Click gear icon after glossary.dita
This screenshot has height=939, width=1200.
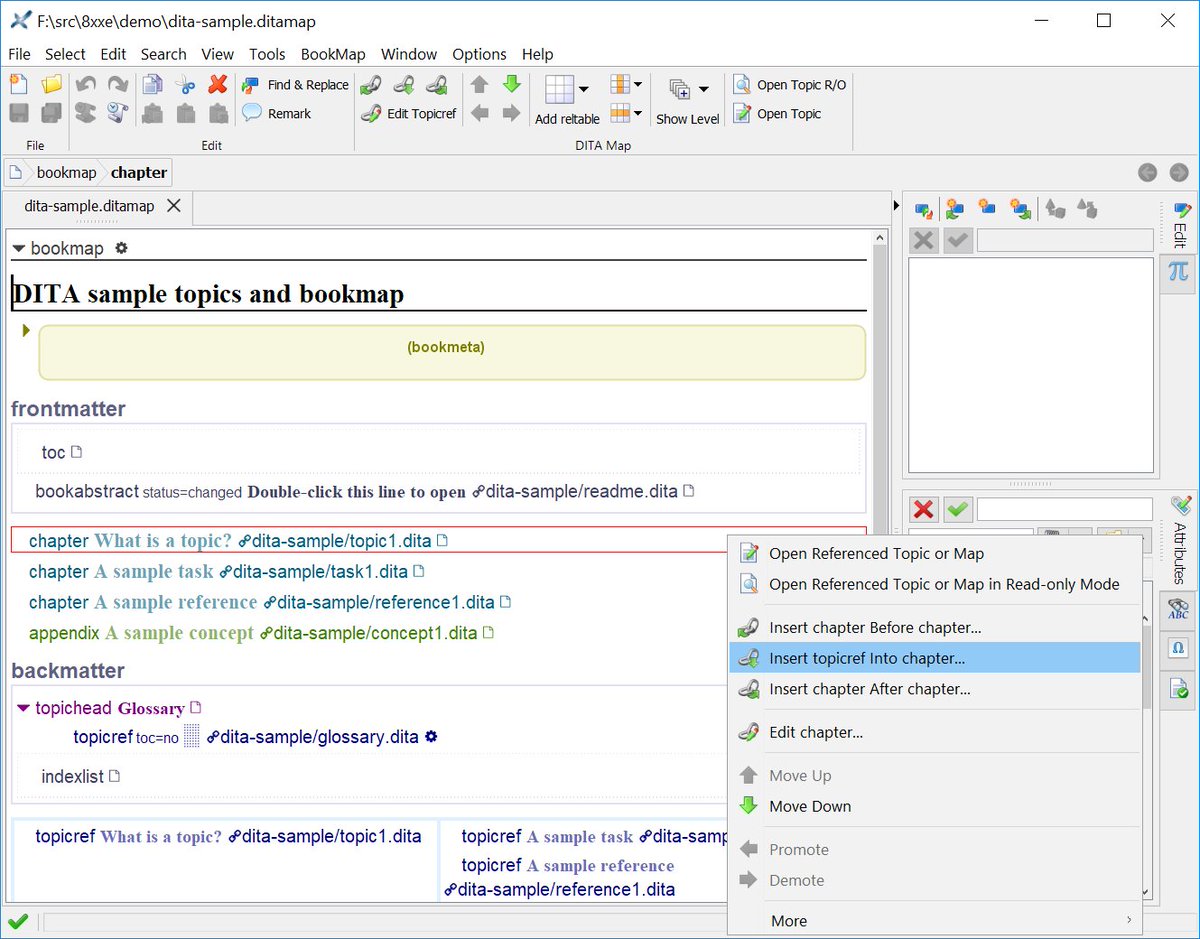tap(431, 737)
